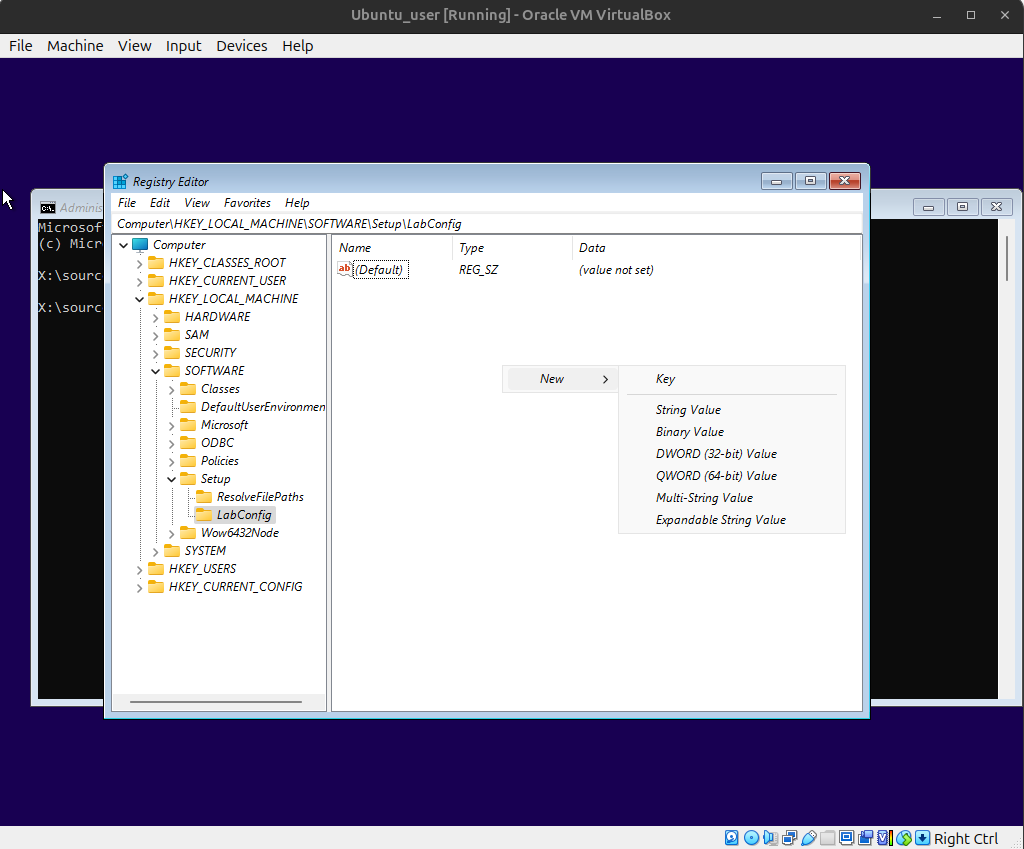1024x849 pixels.
Task: Click the ODBC folder icon
Action: pyautogui.click(x=188, y=443)
